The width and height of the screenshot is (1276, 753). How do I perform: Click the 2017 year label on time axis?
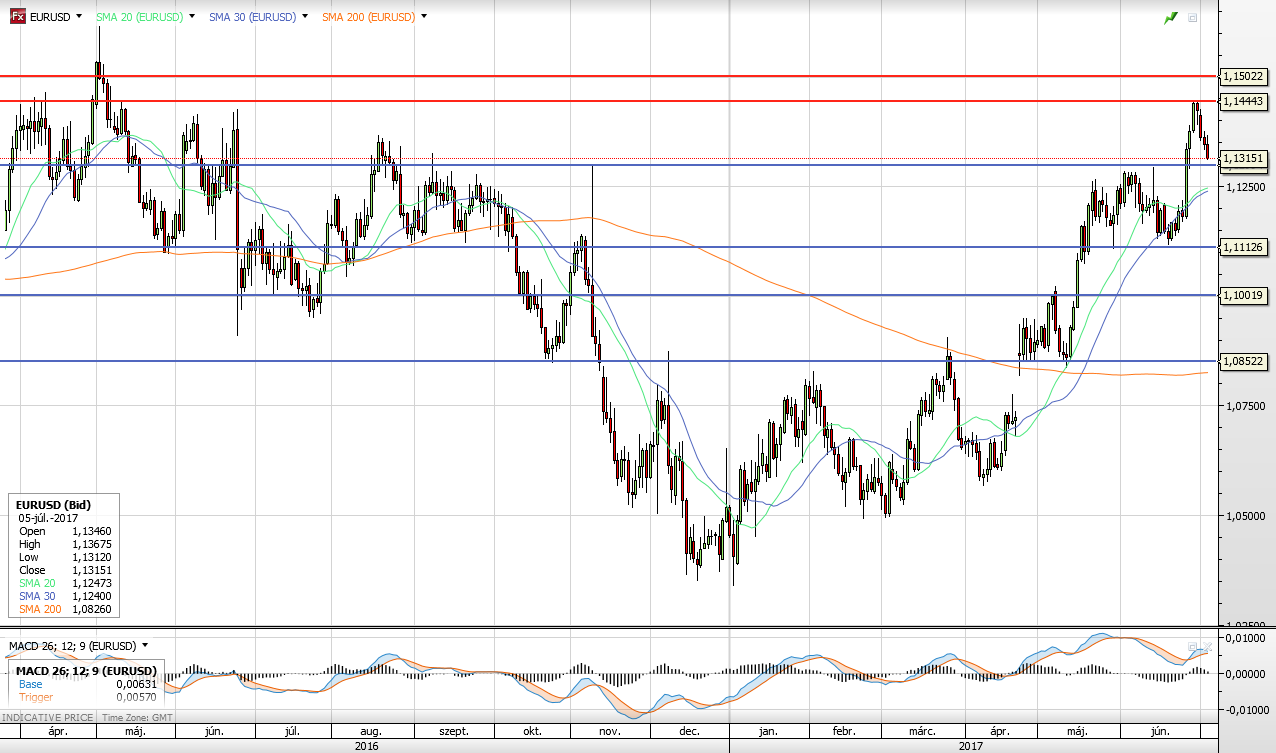coord(971,746)
